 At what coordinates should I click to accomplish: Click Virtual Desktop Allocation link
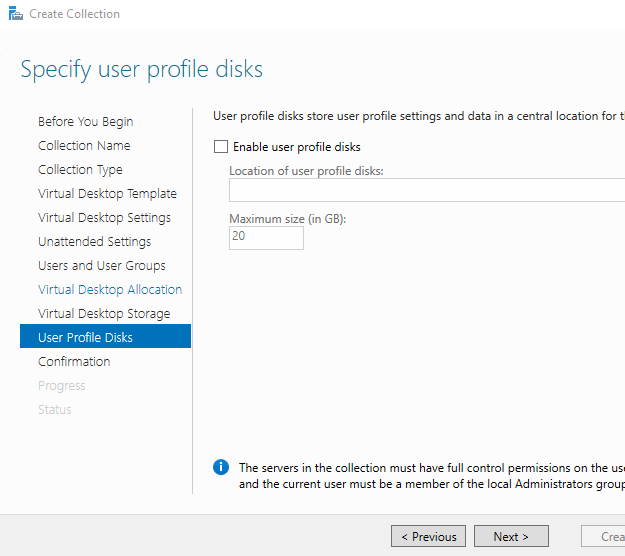point(110,290)
